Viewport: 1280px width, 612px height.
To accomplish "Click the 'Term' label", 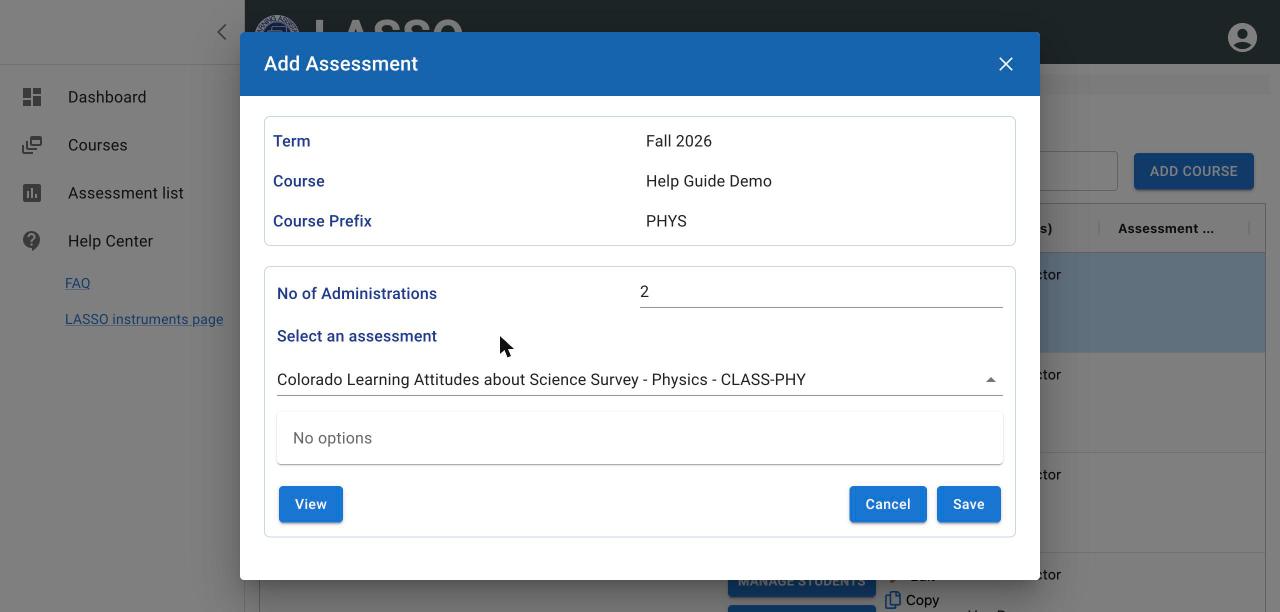I will click(292, 141).
